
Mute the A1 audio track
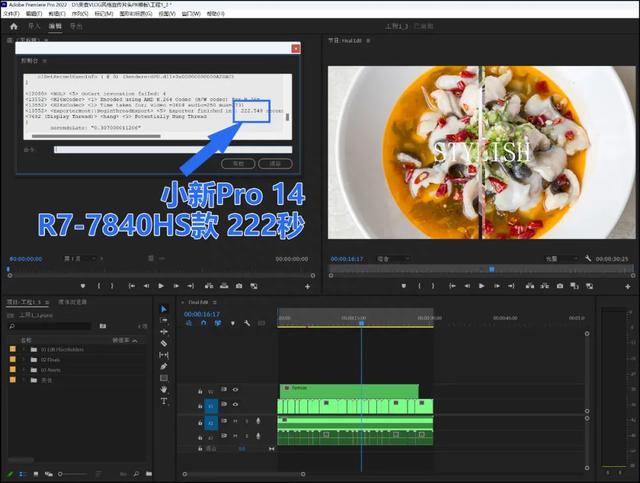tap(236, 421)
